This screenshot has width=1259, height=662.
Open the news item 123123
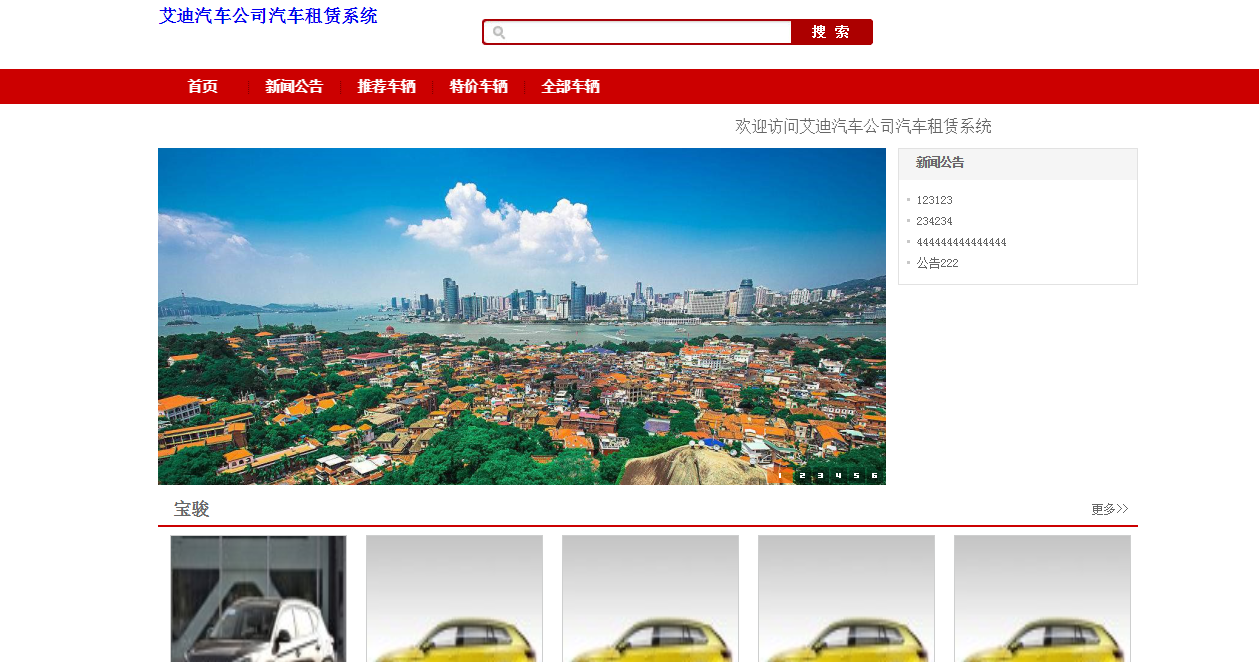[934, 200]
